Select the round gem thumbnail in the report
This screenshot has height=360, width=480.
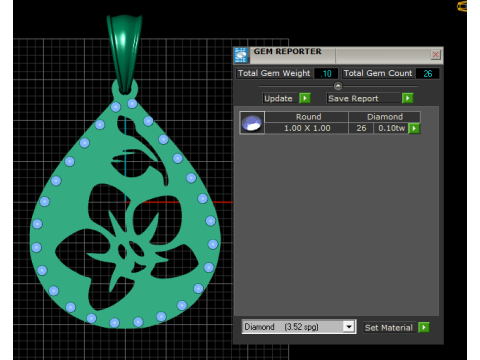tap(252, 123)
